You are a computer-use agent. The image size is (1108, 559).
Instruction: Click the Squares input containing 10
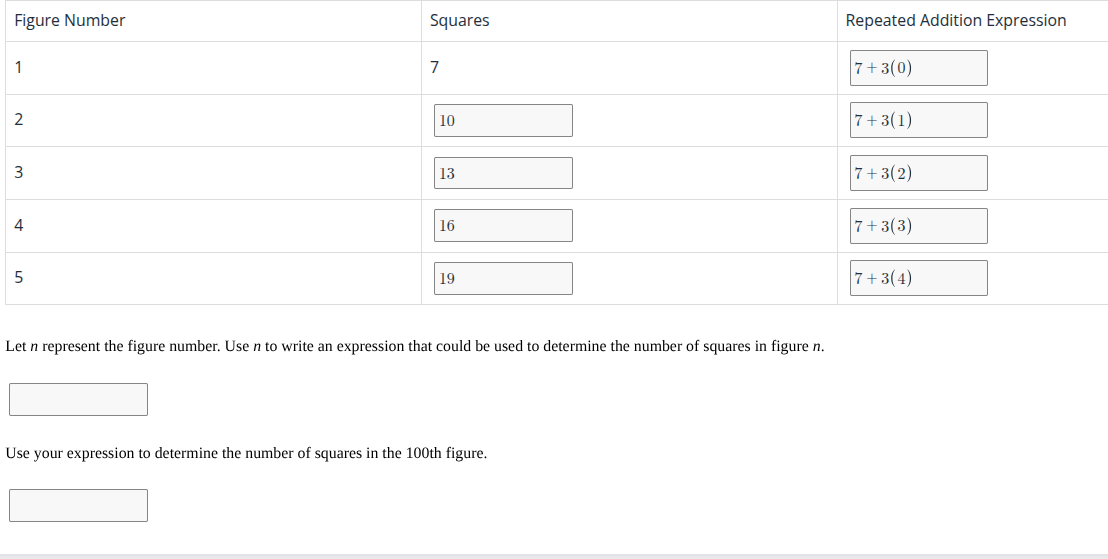(x=503, y=121)
